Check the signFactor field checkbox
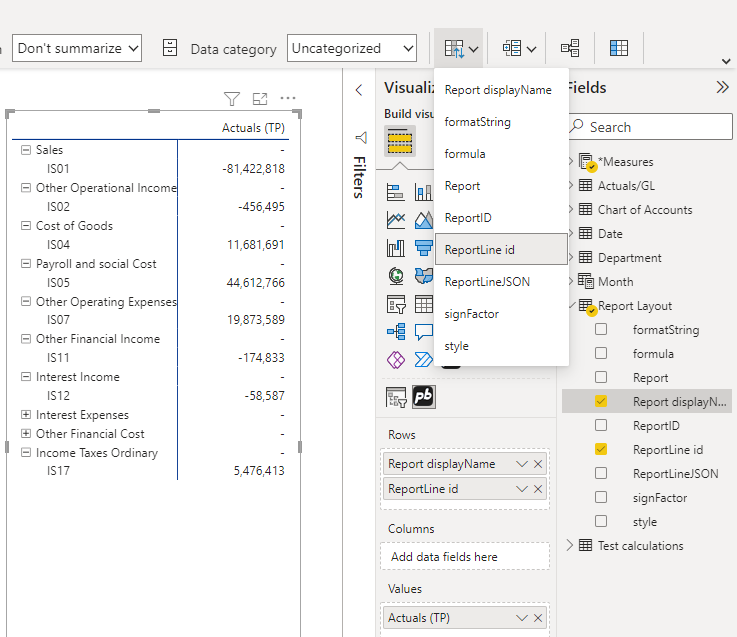Viewport: 737px width, 637px height. click(x=601, y=497)
